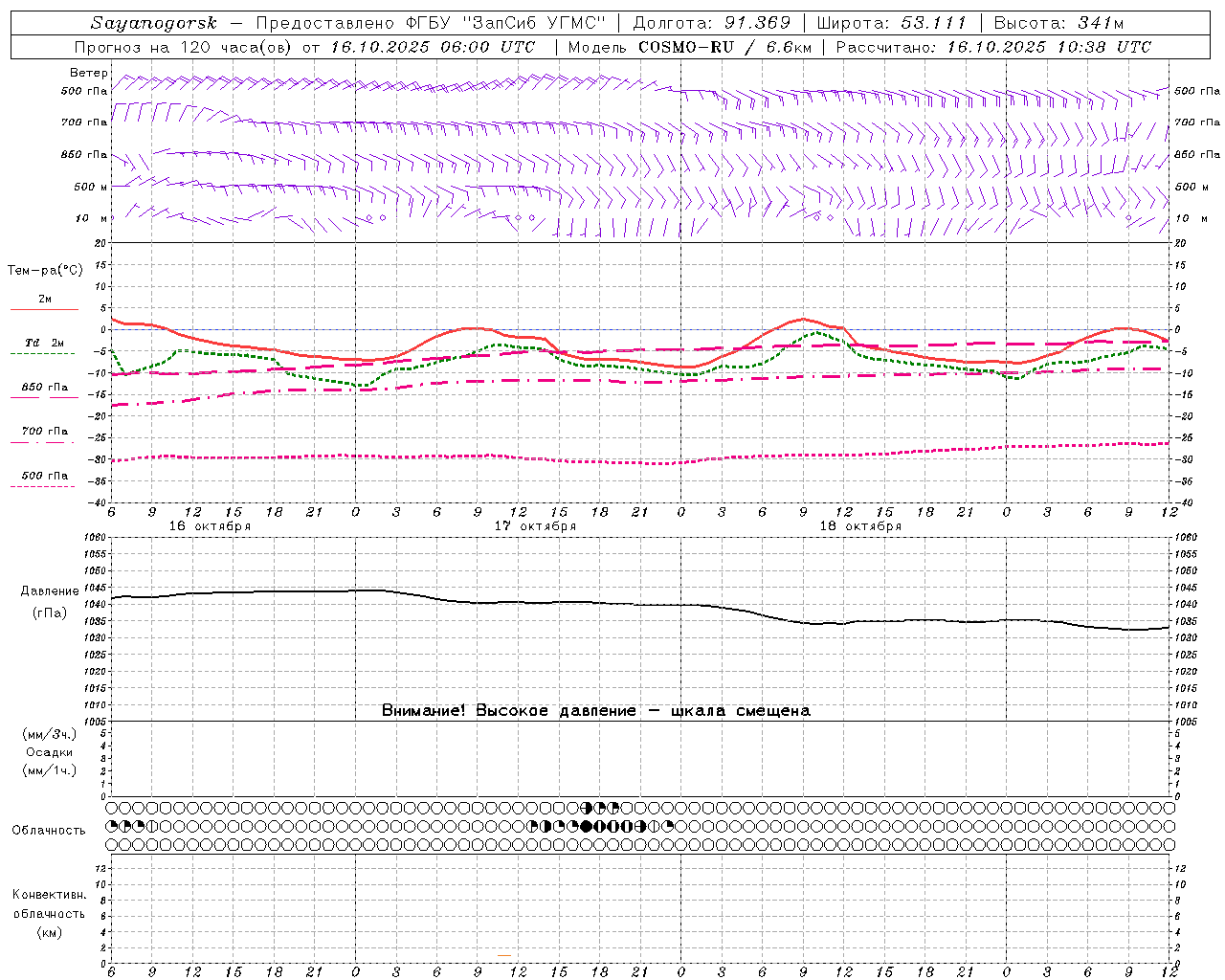Click the '17 октября' date label
The width and height of the screenshot is (1225, 980).
coord(535,526)
